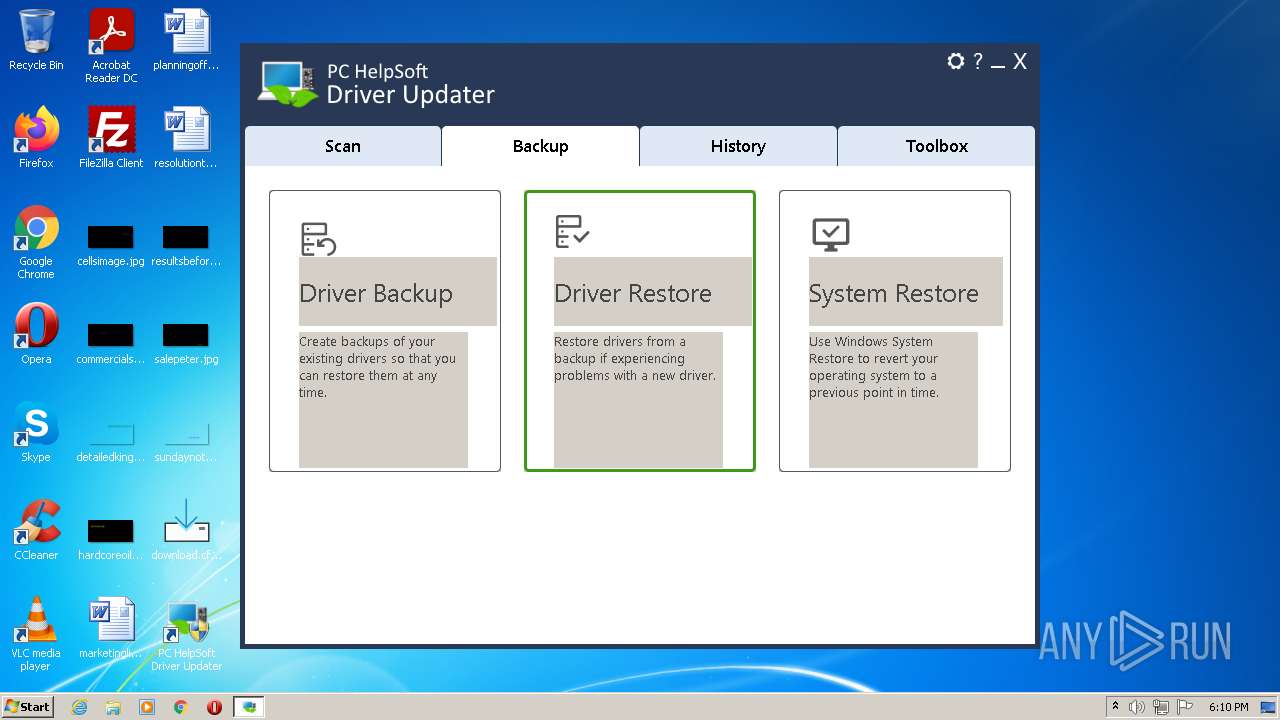Select Acrobat Reader DC desktop shortcut

(111, 46)
